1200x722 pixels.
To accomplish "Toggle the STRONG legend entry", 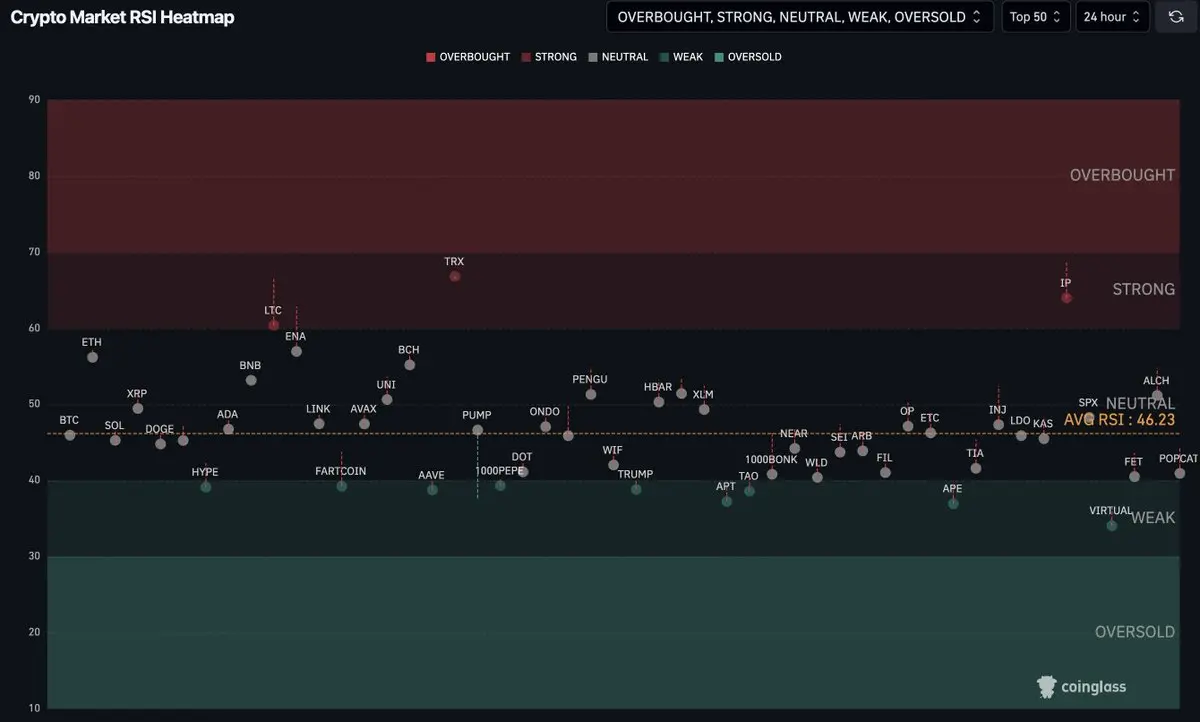I will pos(549,57).
